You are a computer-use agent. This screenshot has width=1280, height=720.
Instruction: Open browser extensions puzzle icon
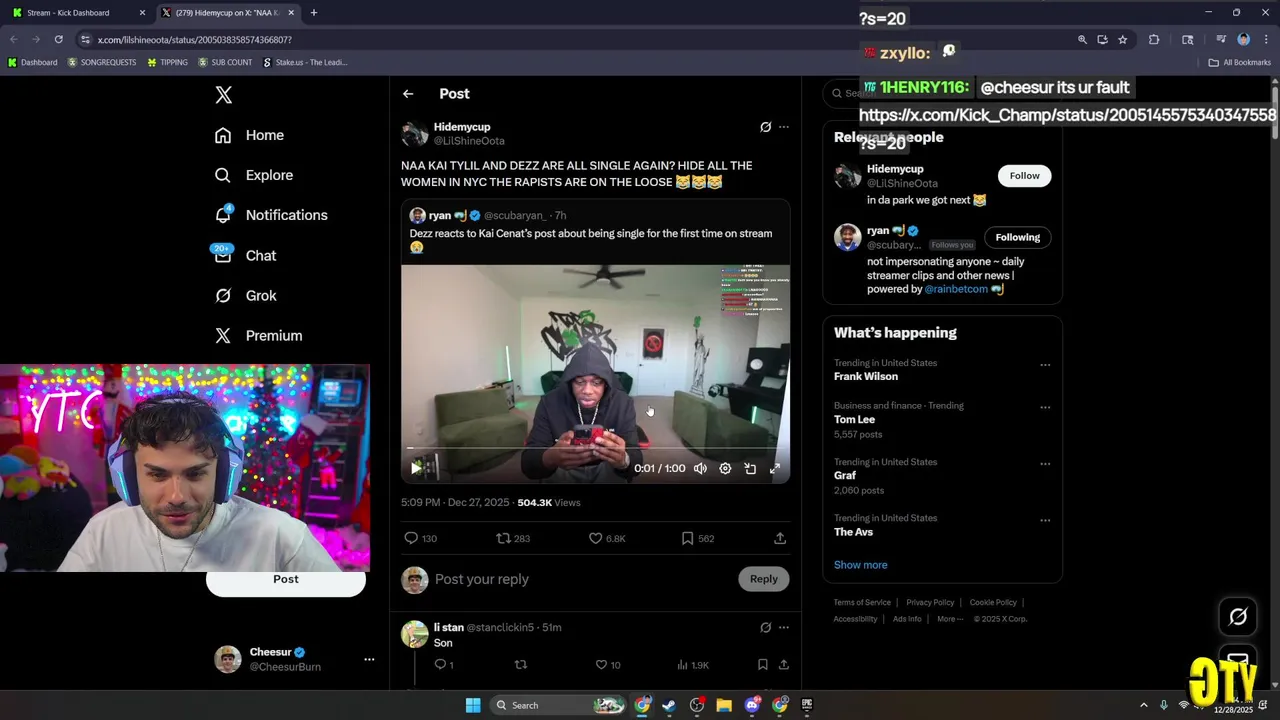point(1154,40)
